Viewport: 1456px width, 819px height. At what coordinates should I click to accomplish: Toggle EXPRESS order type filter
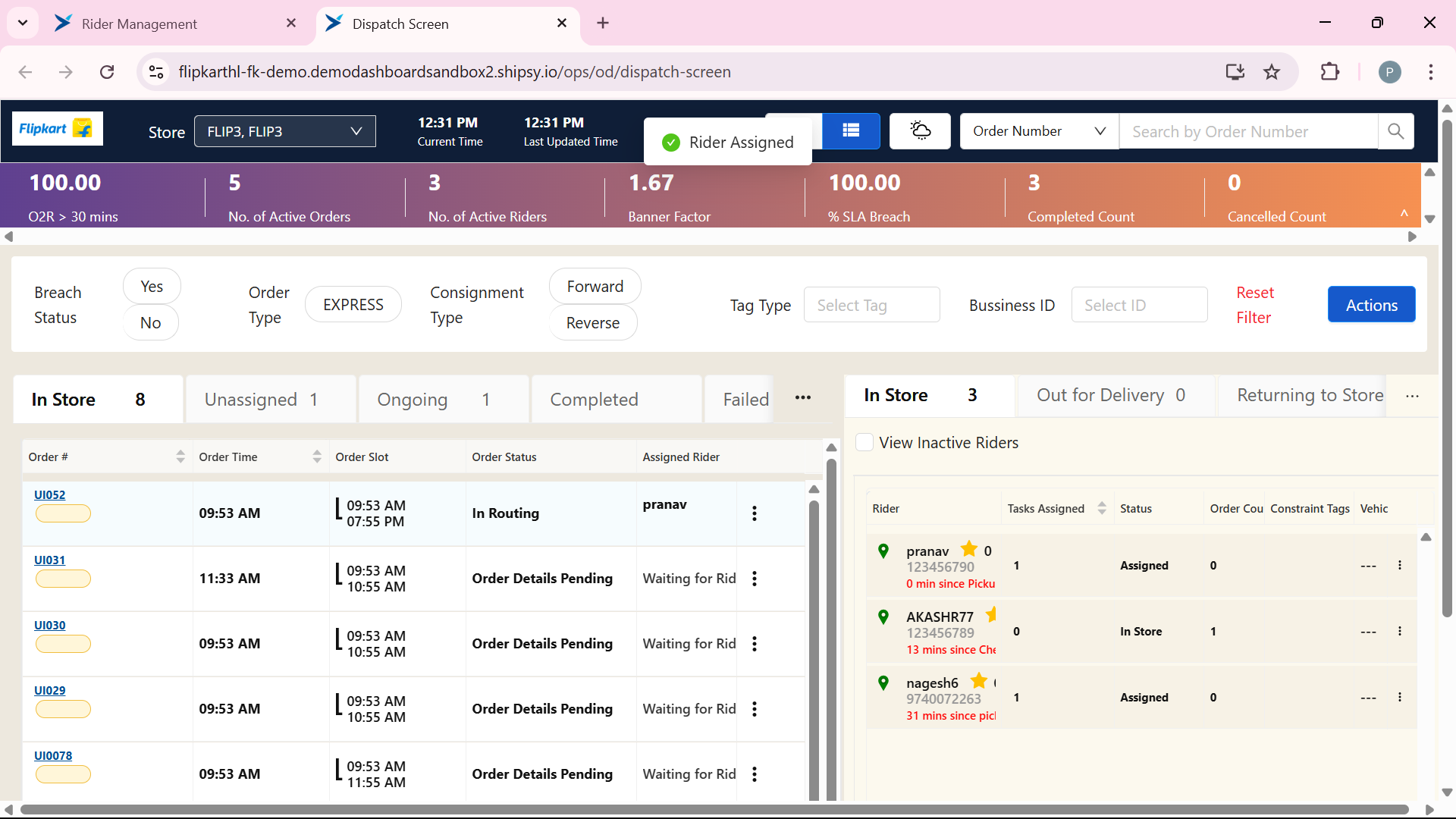point(353,305)
